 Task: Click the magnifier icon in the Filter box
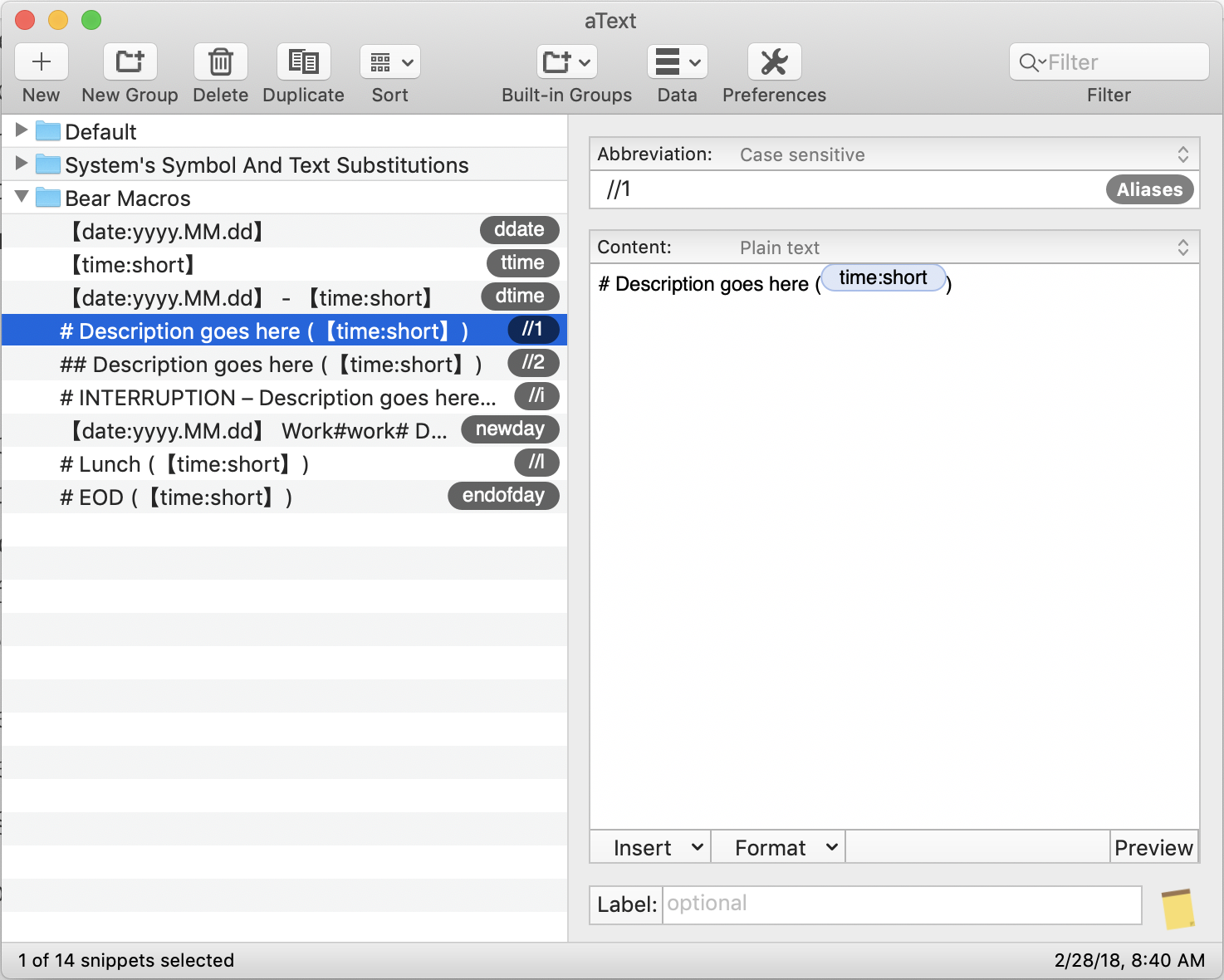pyautogui.click(x=1030, y=61)
